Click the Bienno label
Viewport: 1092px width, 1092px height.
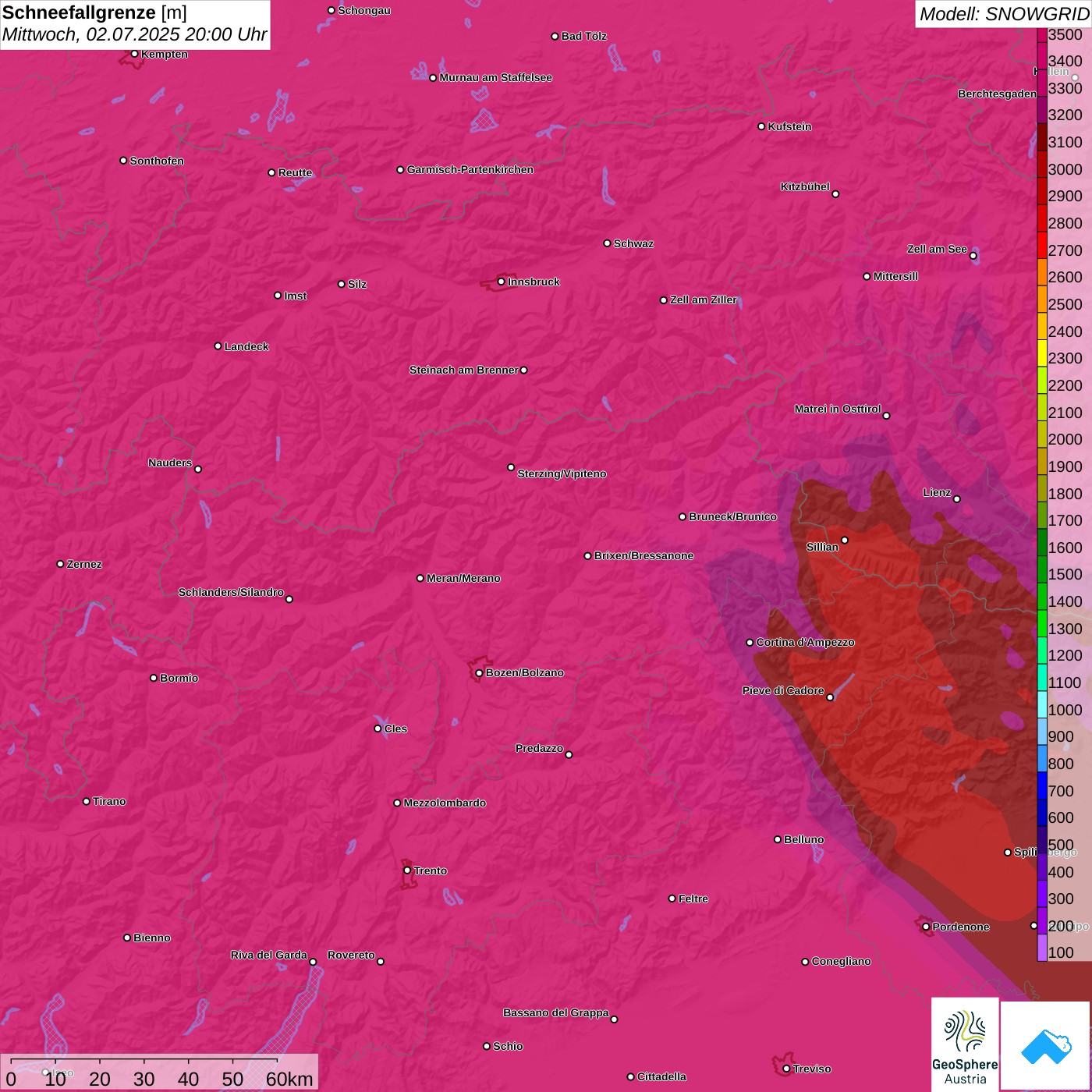click(151, 938)
